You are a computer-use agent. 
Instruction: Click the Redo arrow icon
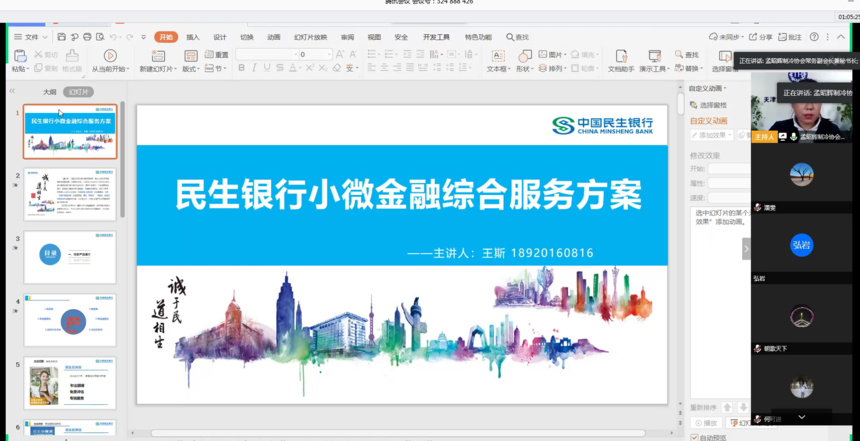point(129,37)
